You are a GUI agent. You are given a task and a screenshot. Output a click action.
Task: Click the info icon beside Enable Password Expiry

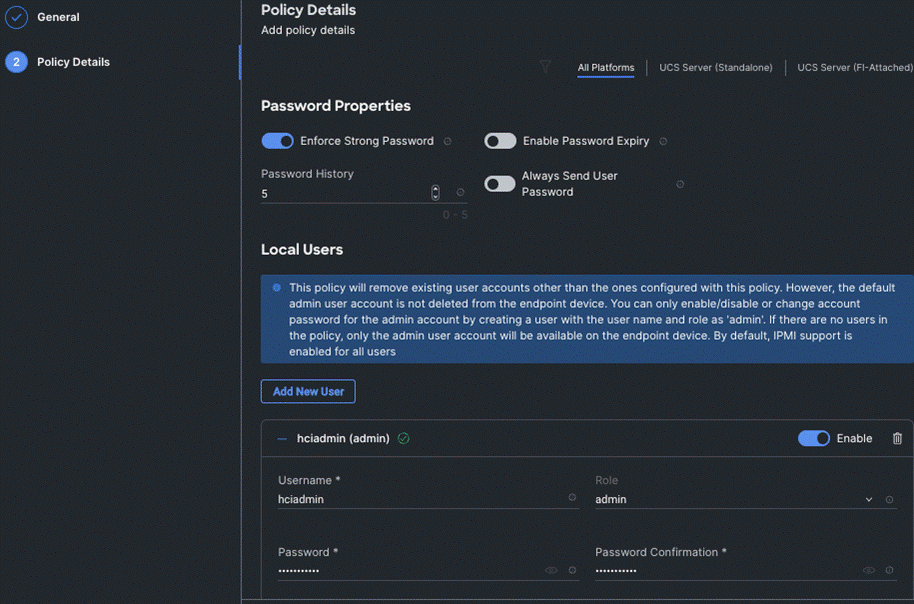click(x=662, y=141)
